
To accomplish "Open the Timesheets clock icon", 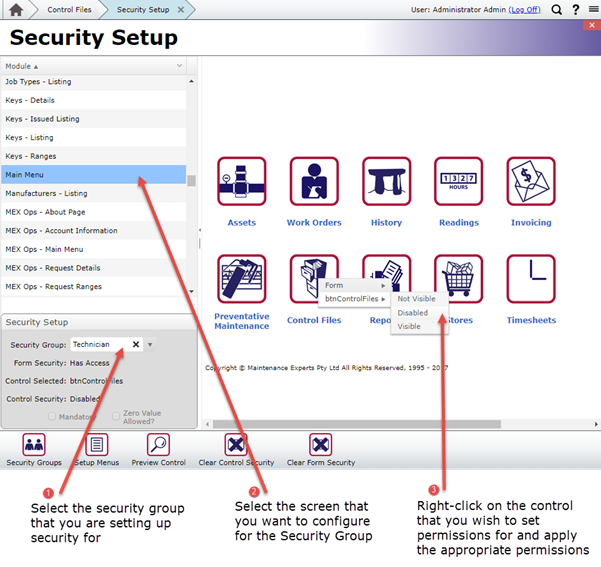I will click(x=531, y=279).
